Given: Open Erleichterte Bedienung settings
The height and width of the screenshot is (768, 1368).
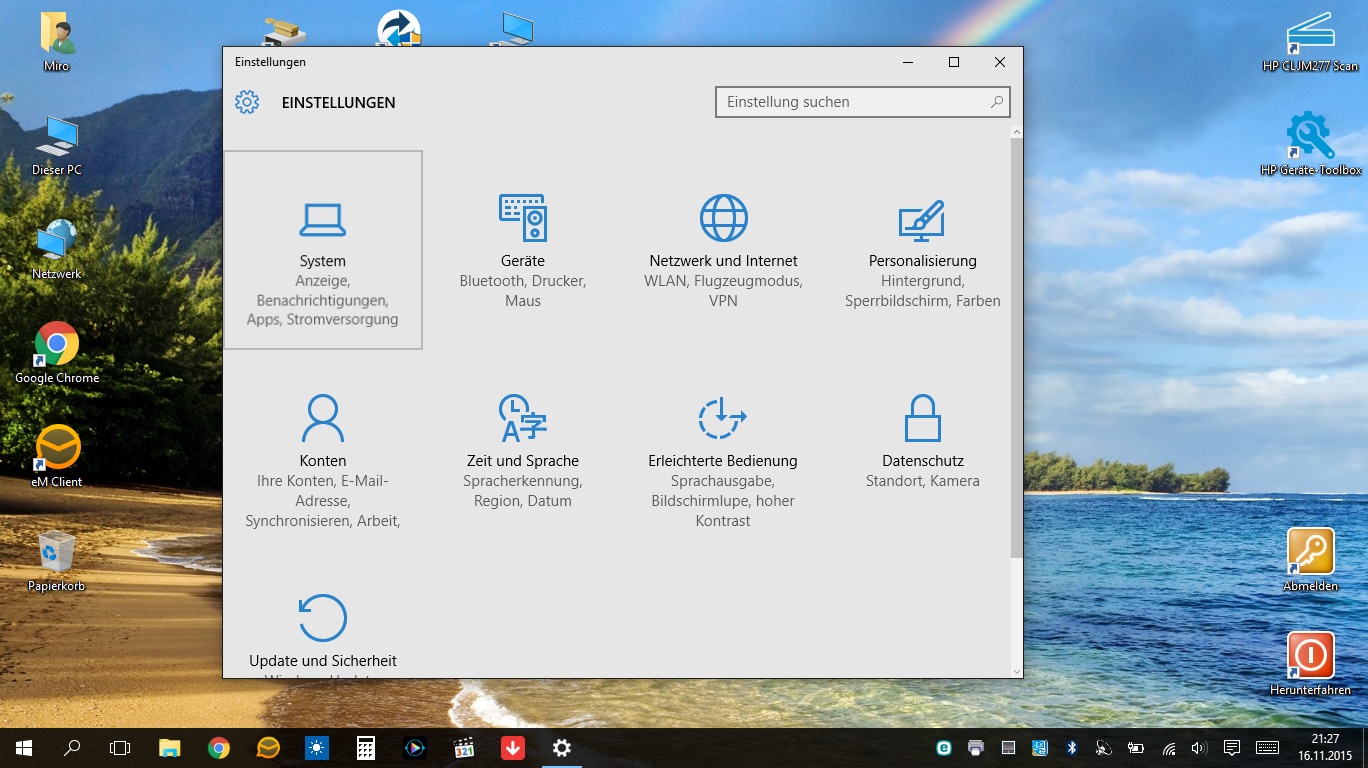Looking at the screenshot, I should tap(723, 450).
